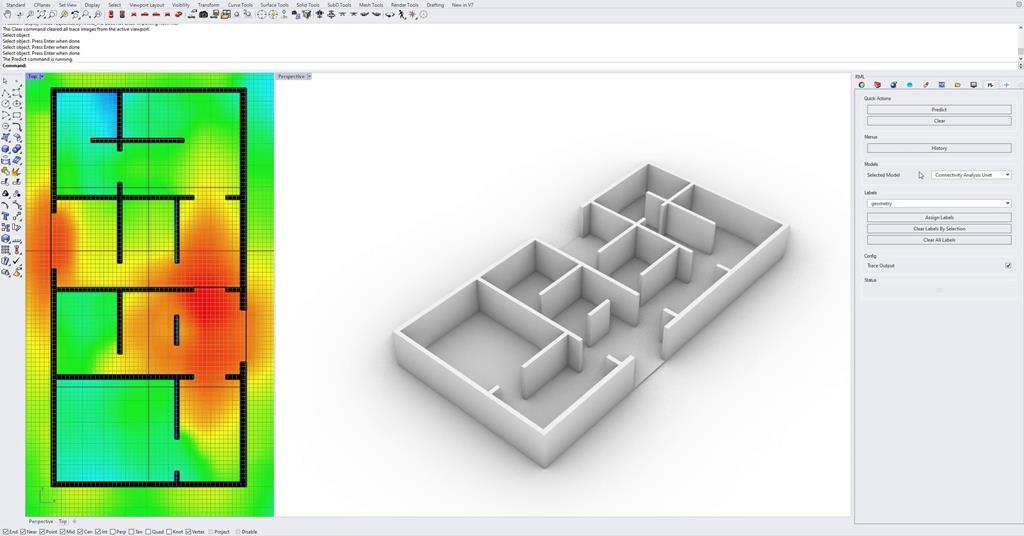Select the Pan view hand icon

point(6,14)
